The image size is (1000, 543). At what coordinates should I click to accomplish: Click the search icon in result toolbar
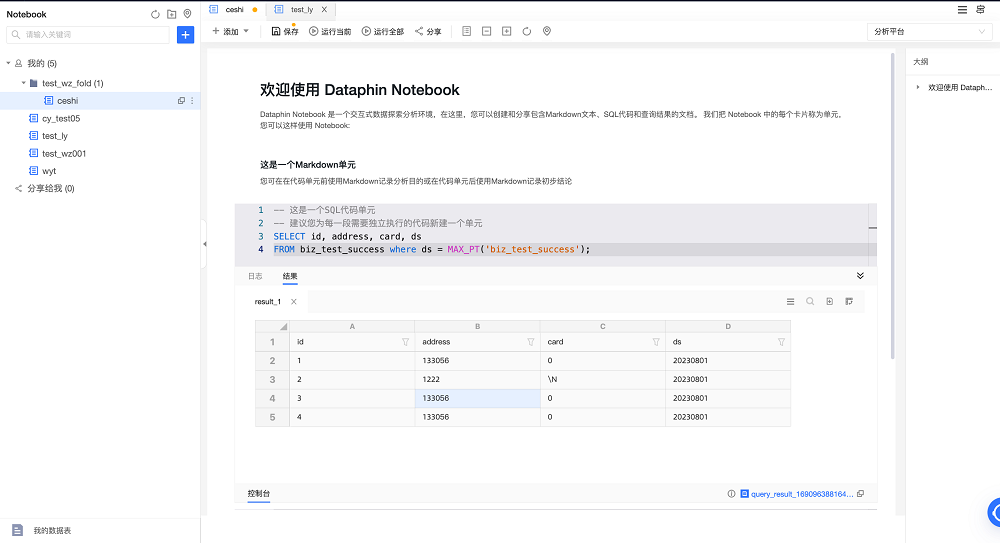810,301
